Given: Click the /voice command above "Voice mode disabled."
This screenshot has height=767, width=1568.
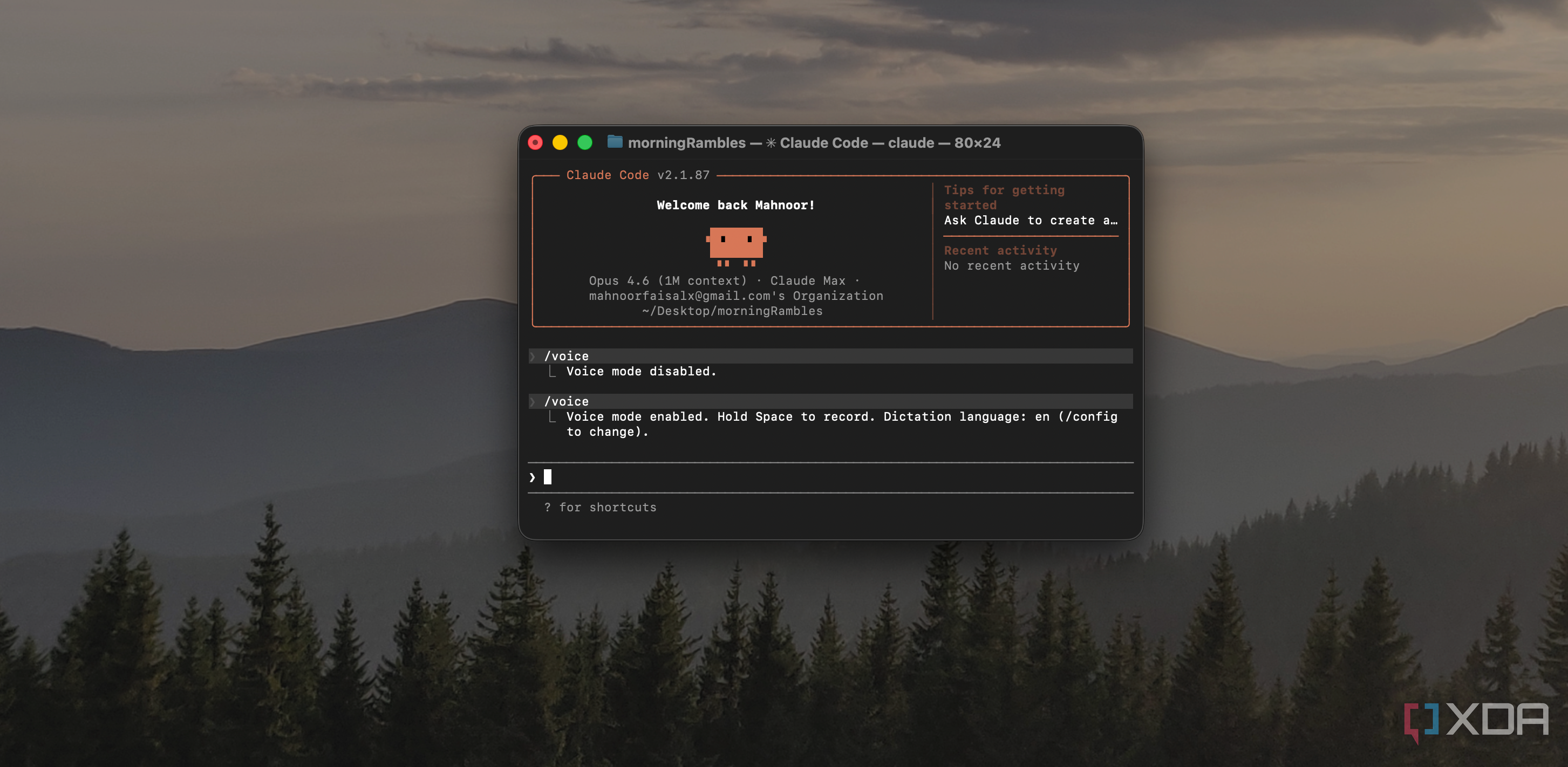Looking at the screenshot, I should tap(566, 357).
